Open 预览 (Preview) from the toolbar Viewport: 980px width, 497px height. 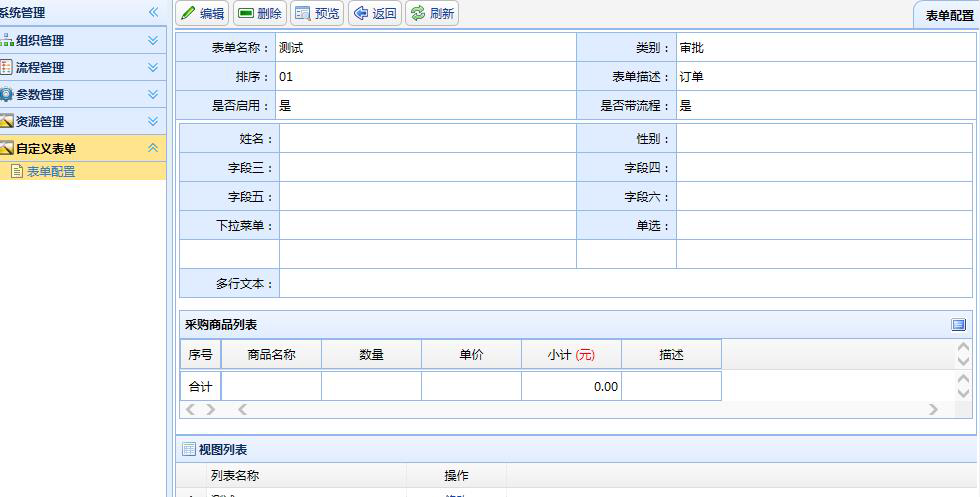click(x=317, y=14)
